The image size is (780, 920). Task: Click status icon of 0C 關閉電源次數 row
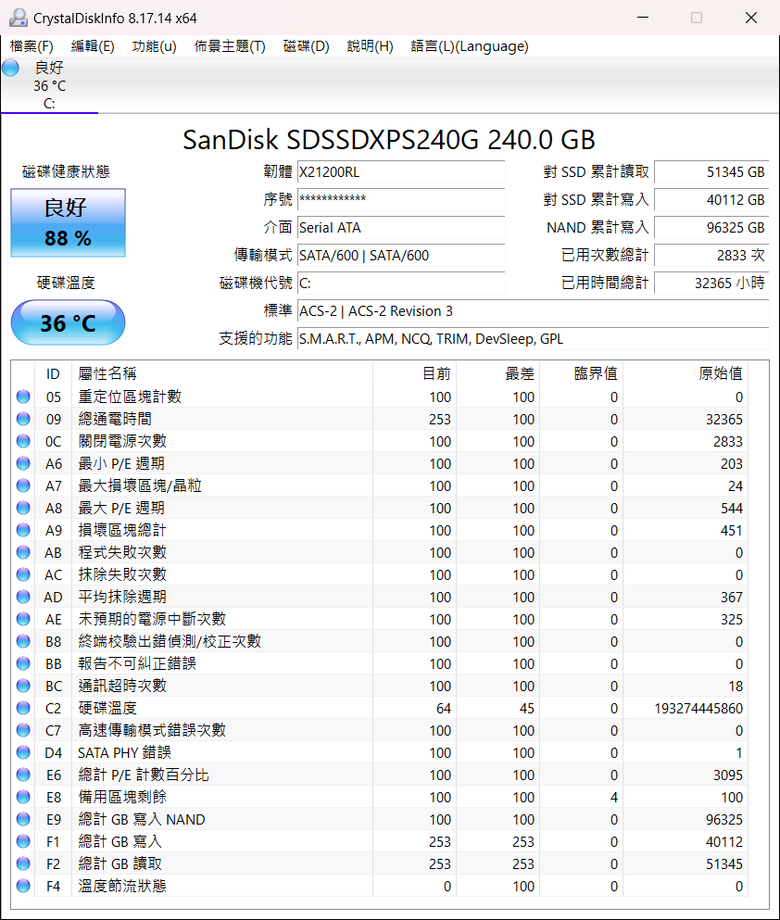[23, 441]
